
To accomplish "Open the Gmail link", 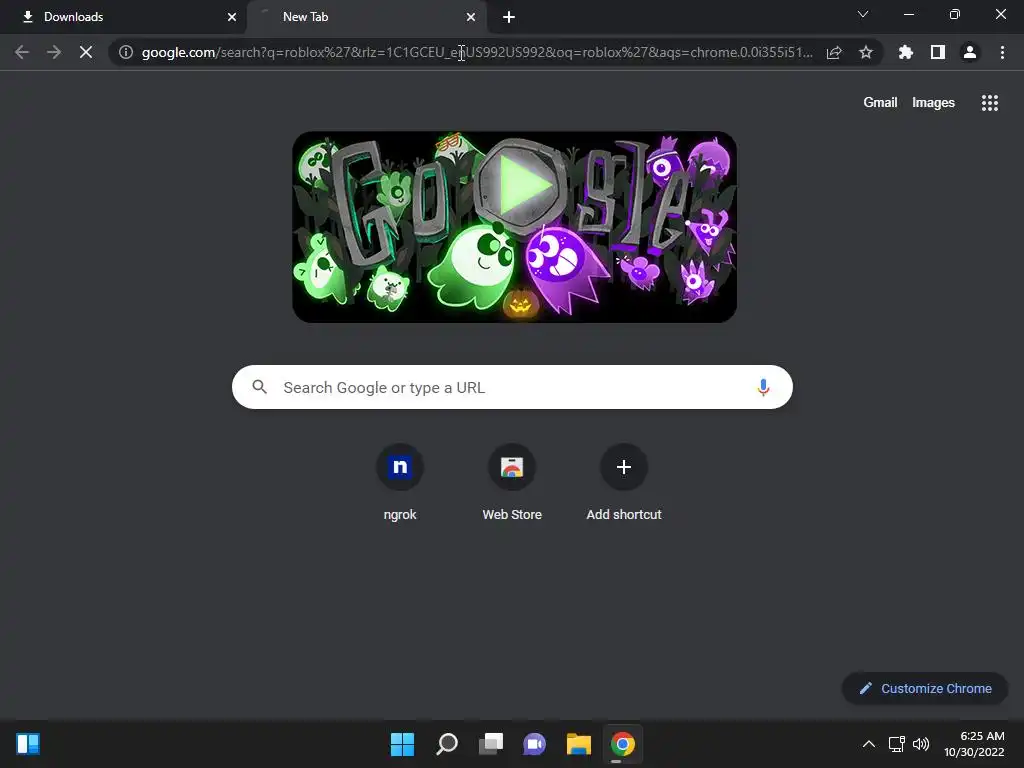I will 880,103.
